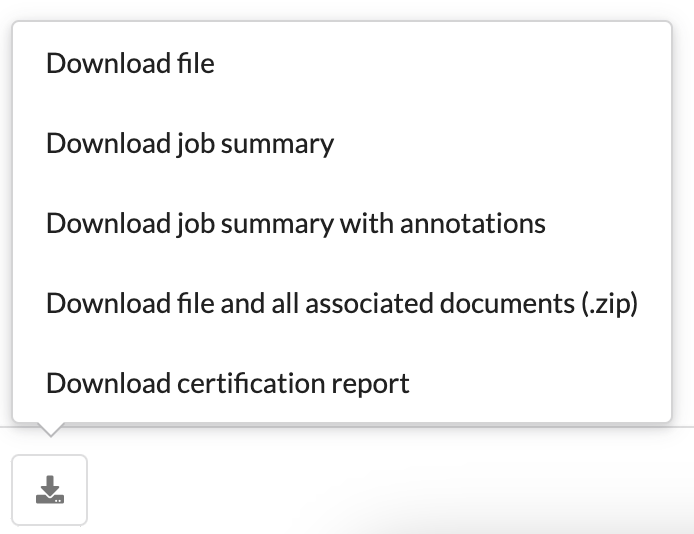The height and width of the screenshot is (534, 694).
Task: Click the (.zip) download menu item
Action: pos(342,303)
